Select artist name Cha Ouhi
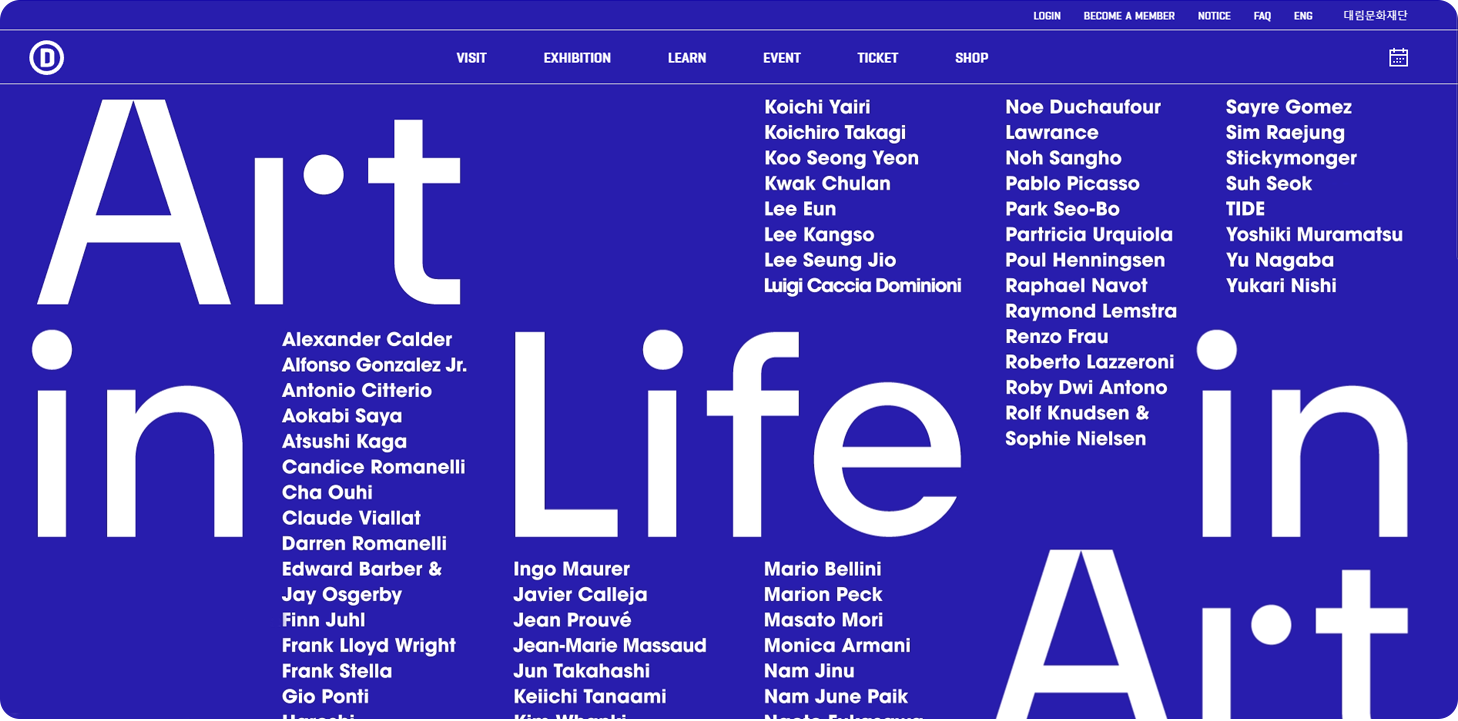 [327, 493]
